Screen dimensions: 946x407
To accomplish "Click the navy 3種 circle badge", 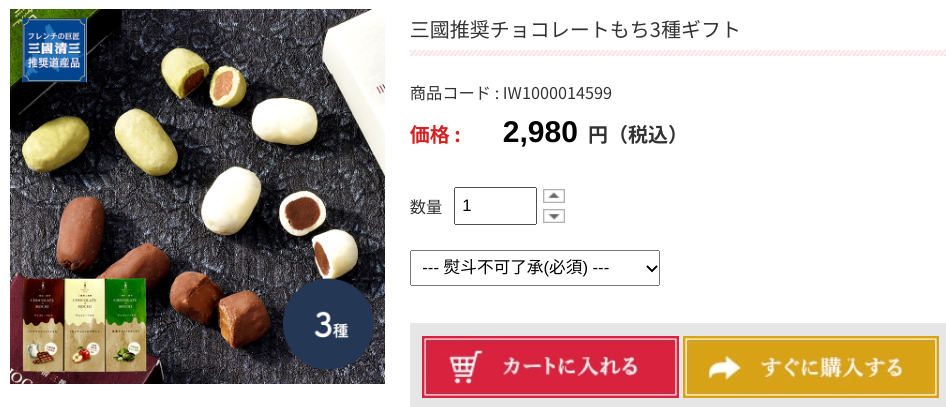I will (329, 324).
